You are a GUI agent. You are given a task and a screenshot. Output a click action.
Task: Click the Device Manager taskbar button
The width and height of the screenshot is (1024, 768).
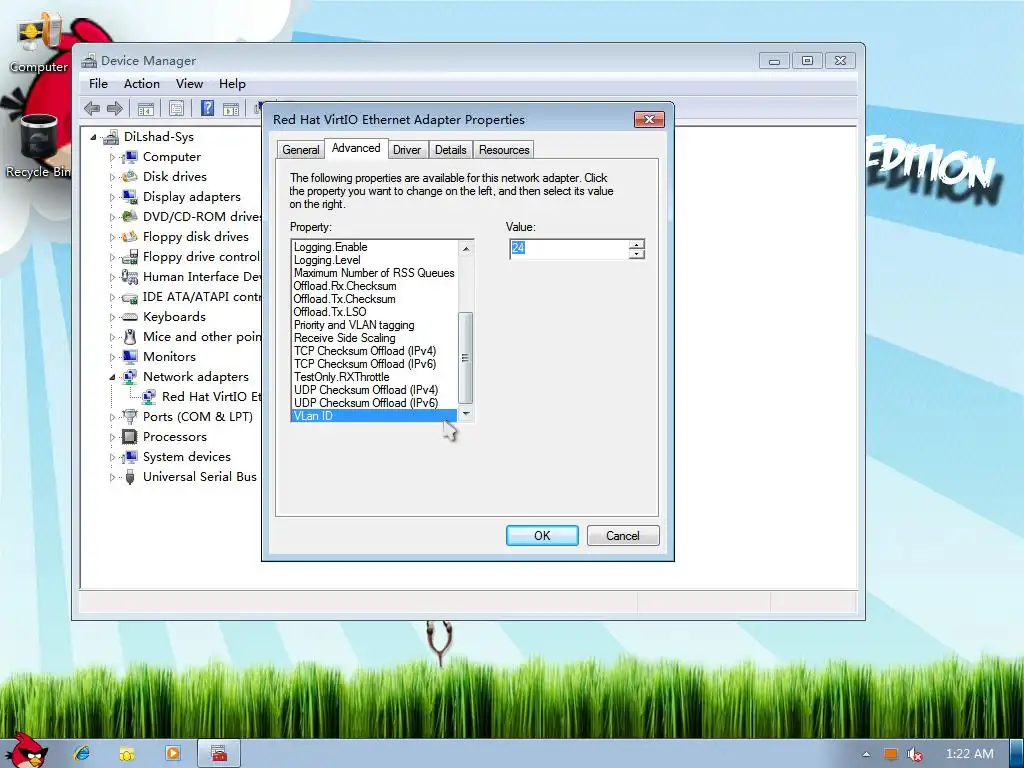[219, 753]
